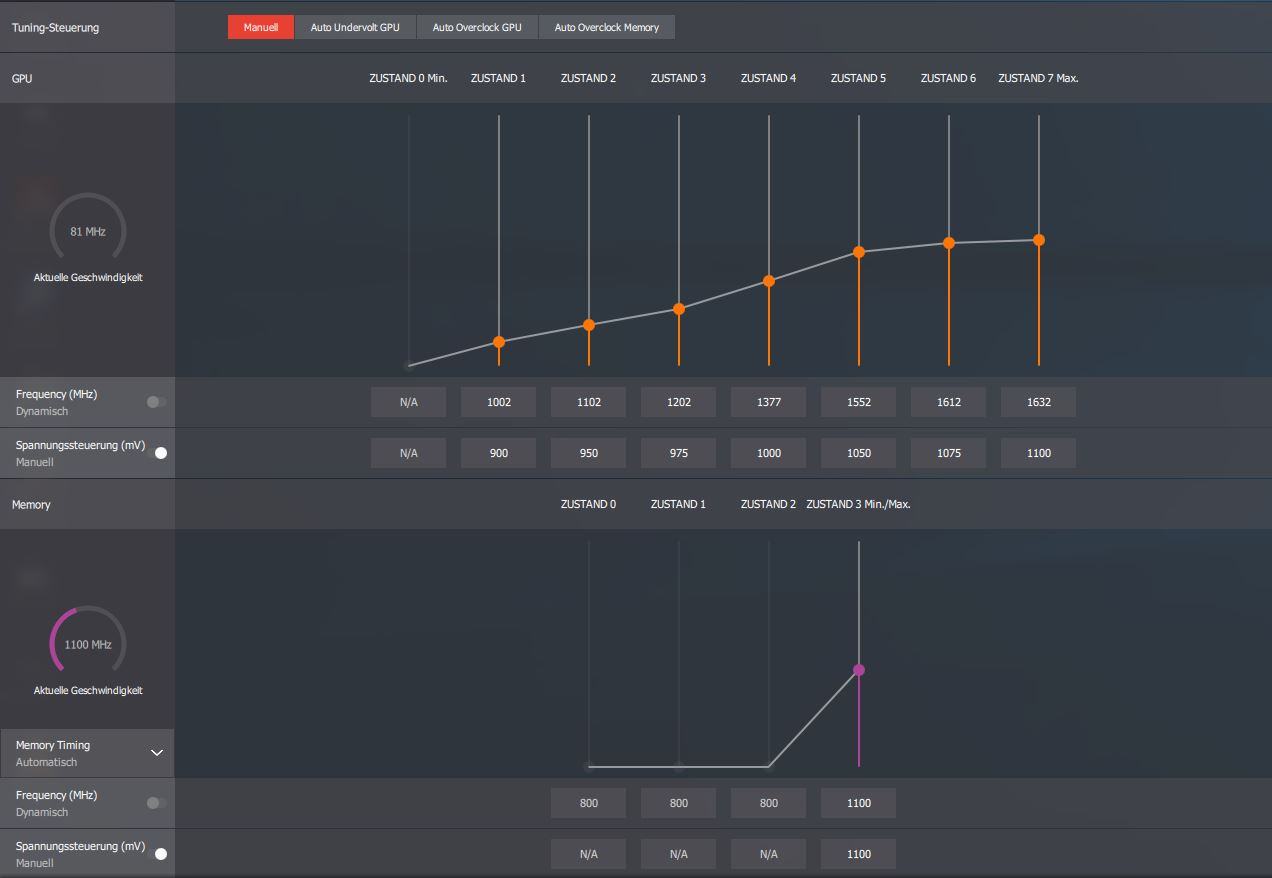Click Memory Zustand 3 frequency field 1100
This screenshot has width=1272, height=878.
[x=859, y=803]
